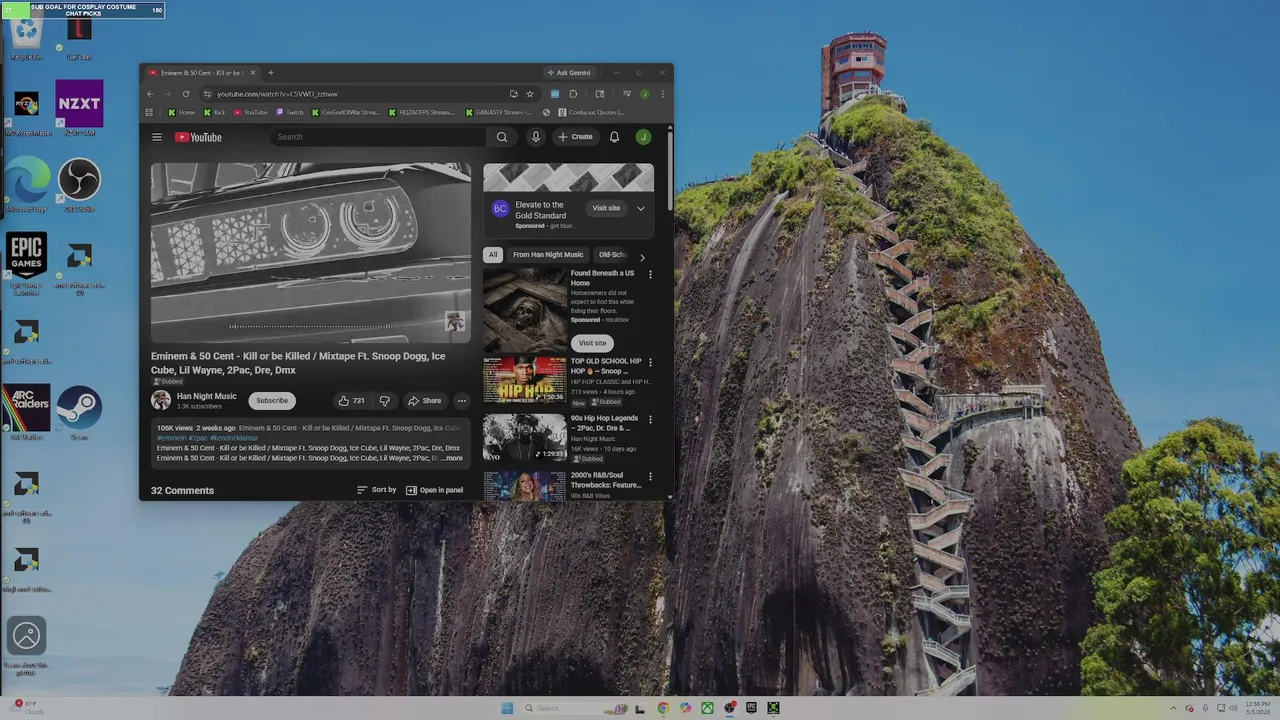Screen dimensions: 1280x720
Task: Open Sort by comments dropdown
Action: [x=377, y=490]
